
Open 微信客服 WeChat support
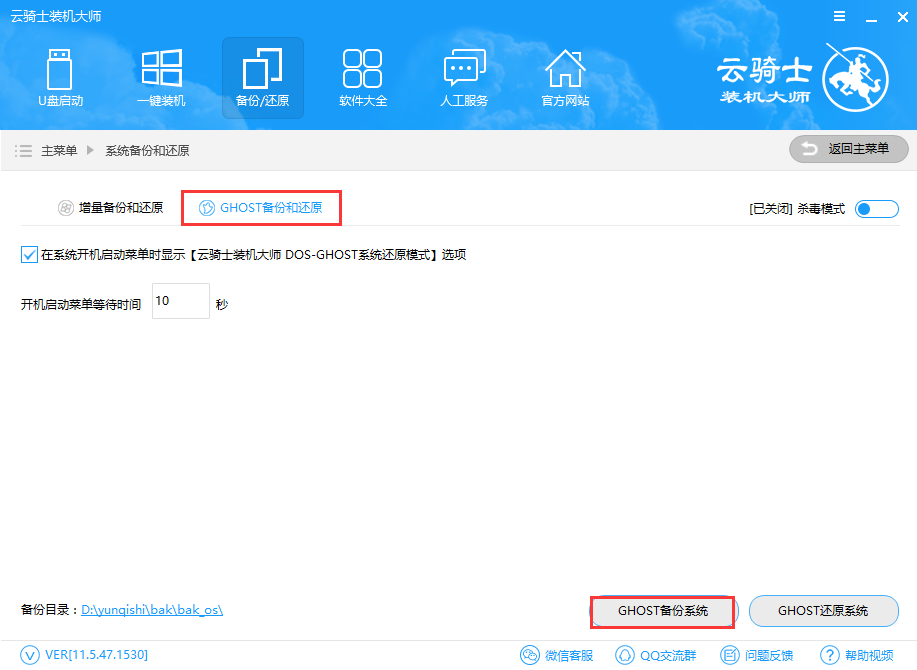tap(557, 655)
